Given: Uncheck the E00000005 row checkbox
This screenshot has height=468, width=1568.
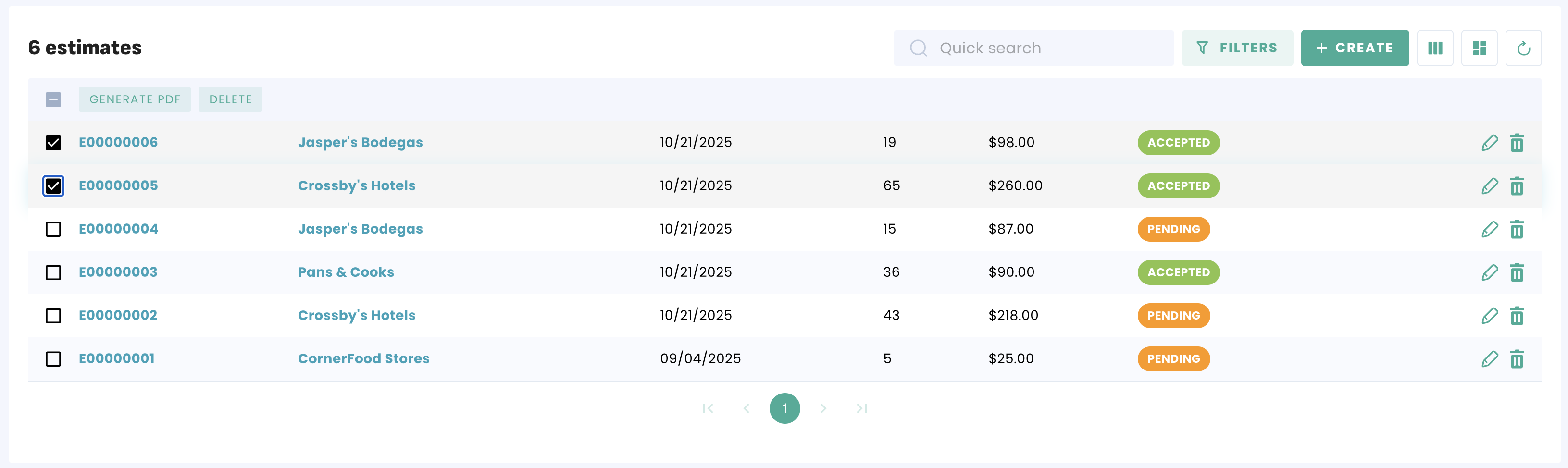Looking at the screenshot, I should point(53,186).
